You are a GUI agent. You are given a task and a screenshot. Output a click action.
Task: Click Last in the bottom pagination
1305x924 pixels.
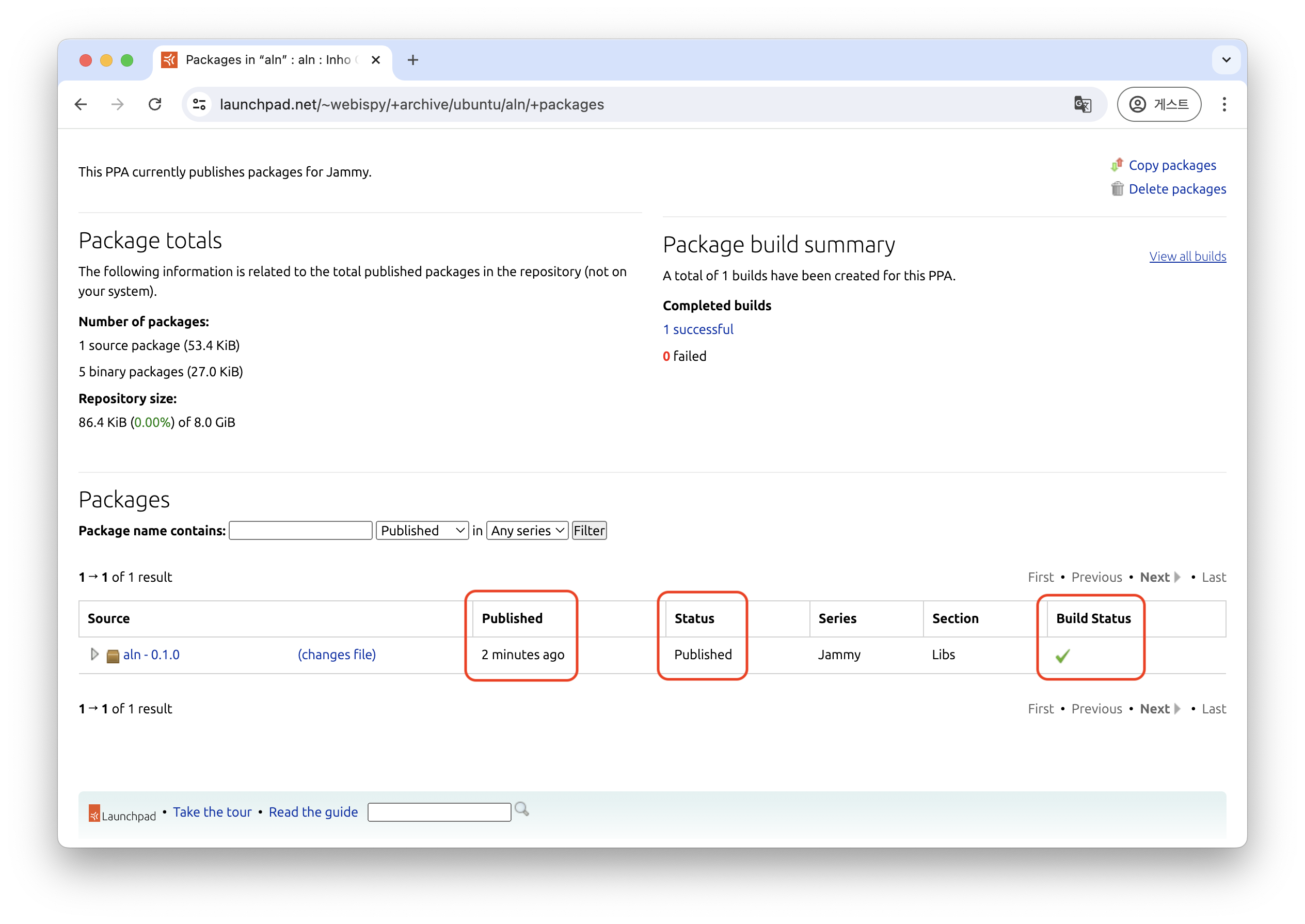[x=1214, y=709]
